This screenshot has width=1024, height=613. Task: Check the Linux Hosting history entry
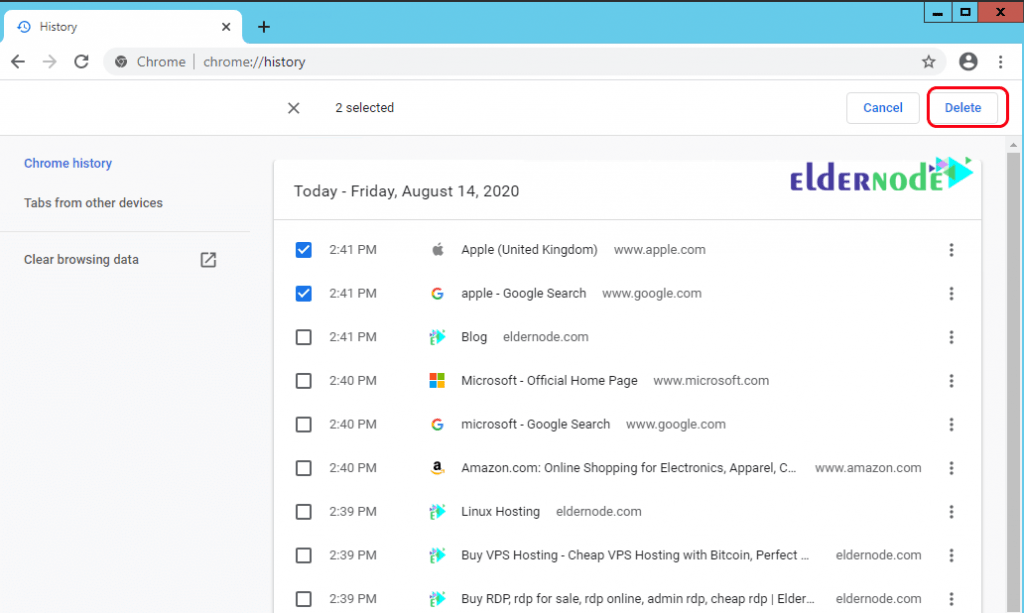[x=303, y=511]
